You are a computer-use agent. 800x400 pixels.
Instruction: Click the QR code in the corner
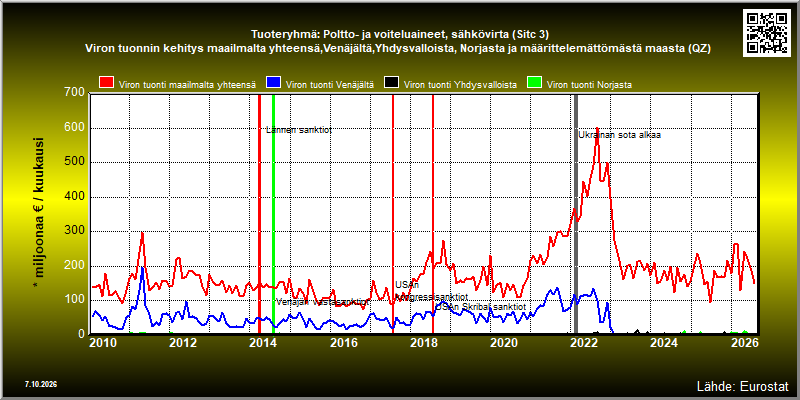point(768,32)
